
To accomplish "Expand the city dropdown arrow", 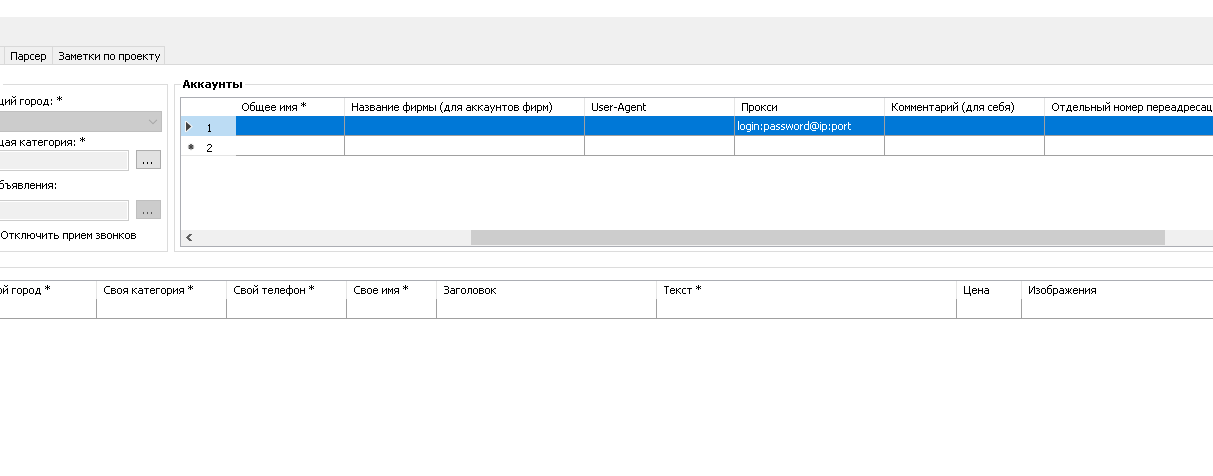I will [x=152, y=122].
